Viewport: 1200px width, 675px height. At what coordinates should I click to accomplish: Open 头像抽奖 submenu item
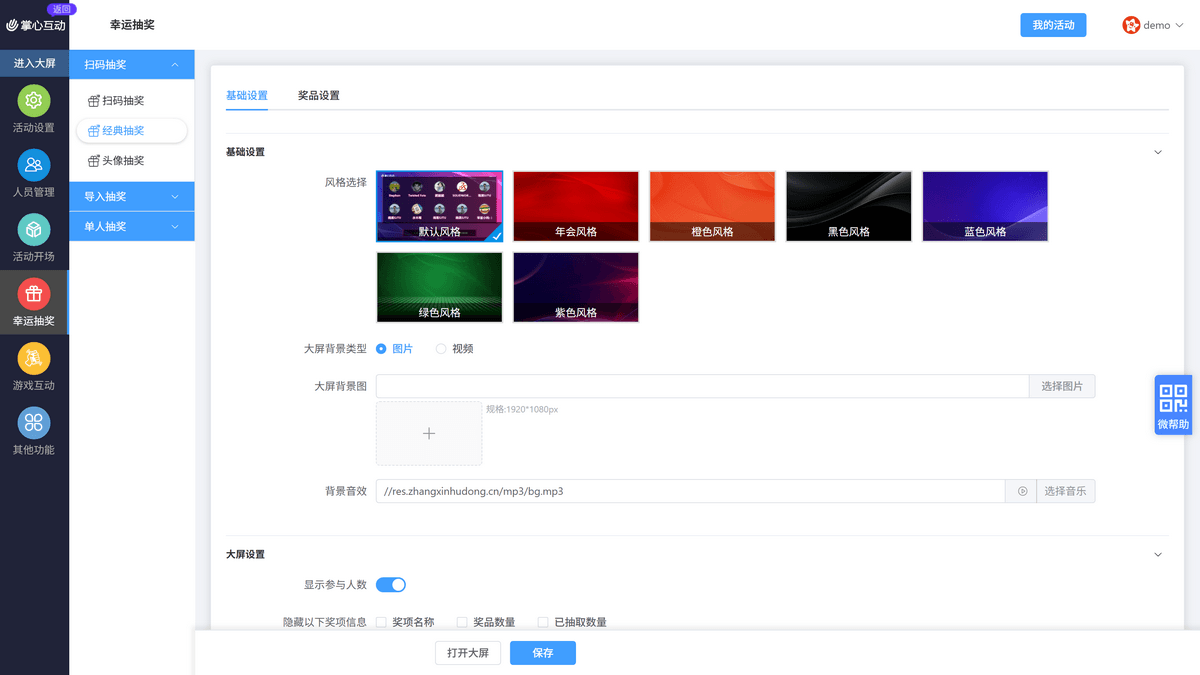coord(132,161)
